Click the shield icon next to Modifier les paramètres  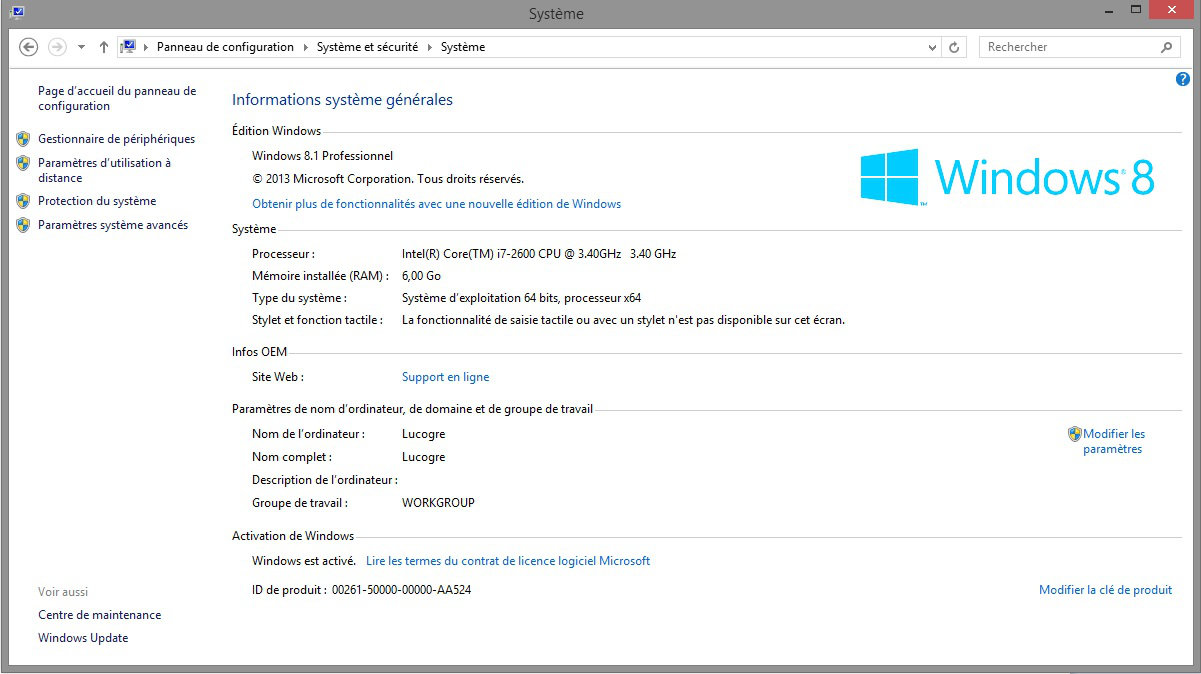click(1075, 434)
